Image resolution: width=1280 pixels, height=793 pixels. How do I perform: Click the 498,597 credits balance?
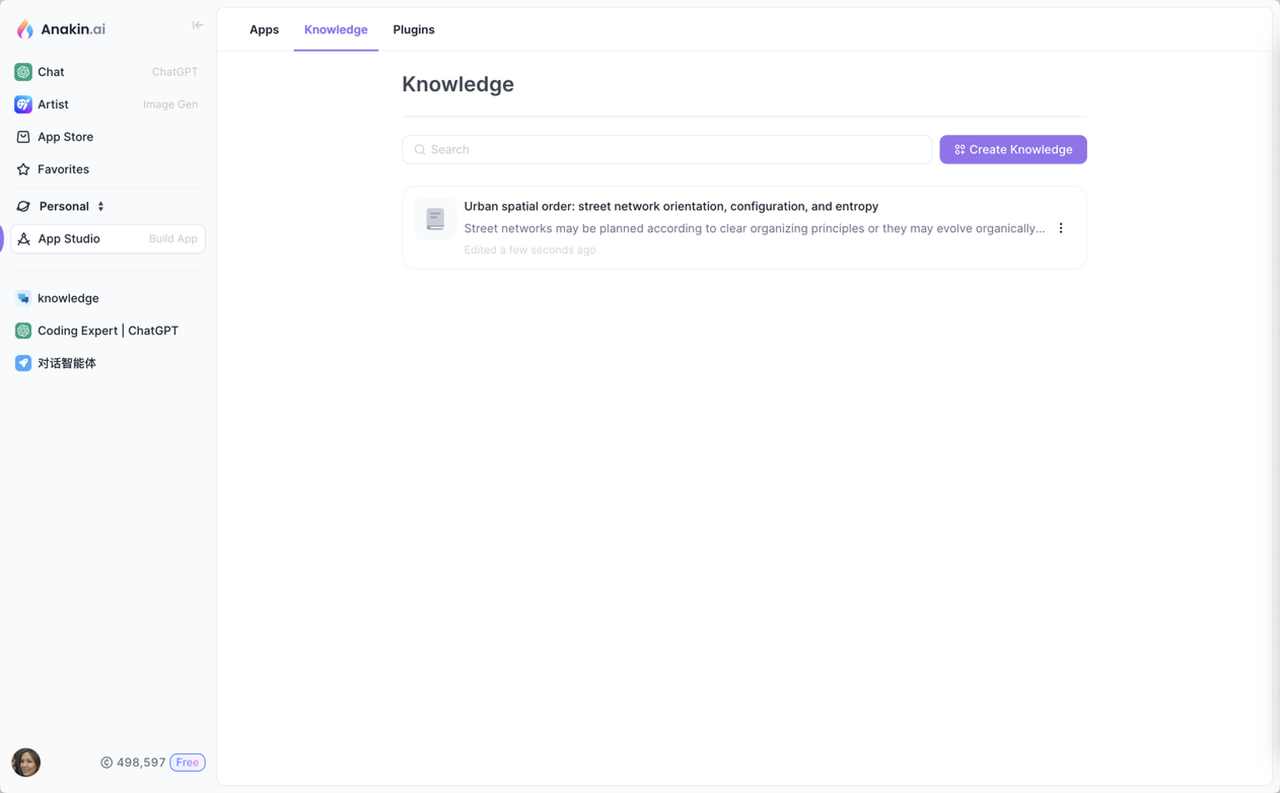pyautogui.click(x=141, y=762)
